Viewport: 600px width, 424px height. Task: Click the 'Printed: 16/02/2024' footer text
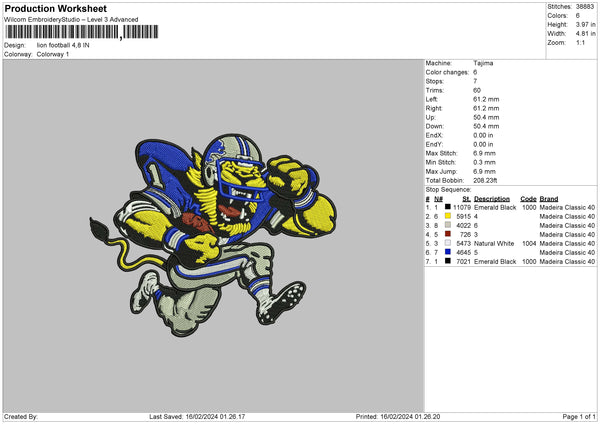(x=398, y=416)
